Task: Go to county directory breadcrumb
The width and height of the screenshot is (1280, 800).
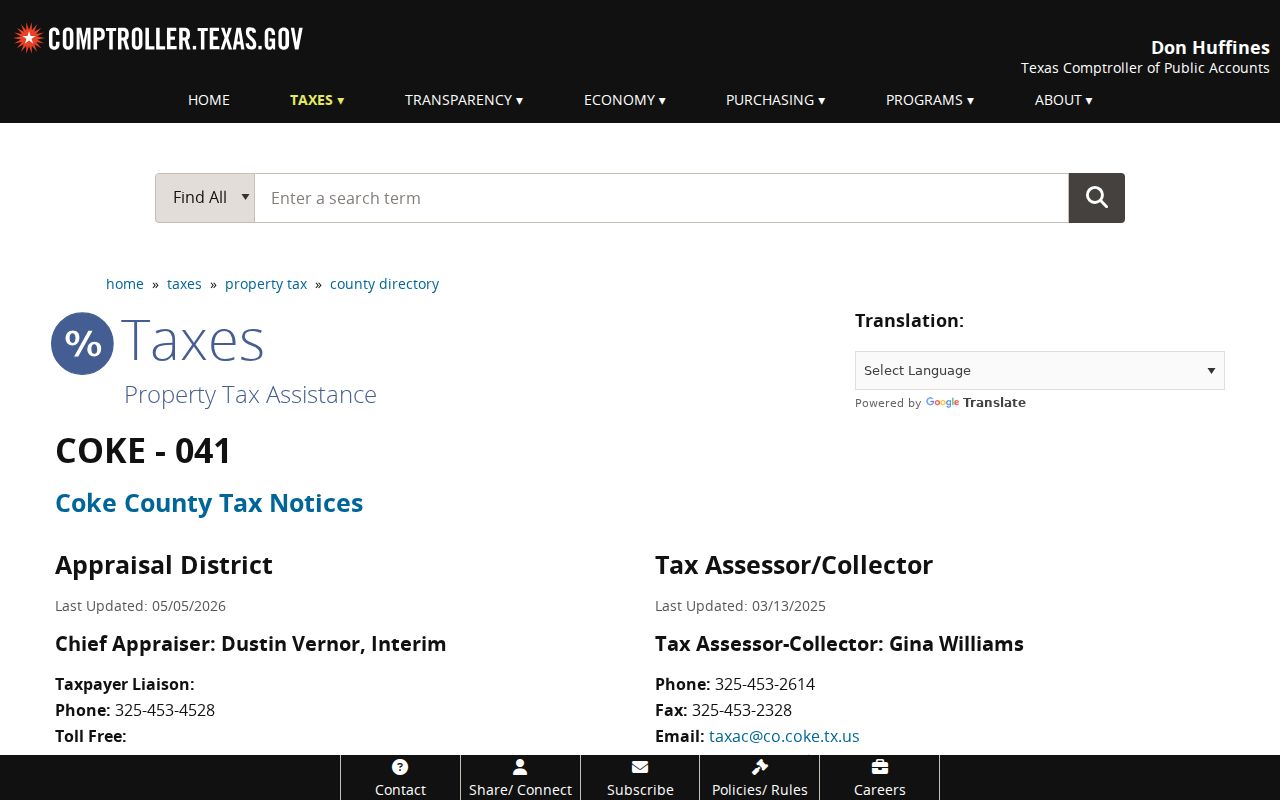Action: pos(384,284)
